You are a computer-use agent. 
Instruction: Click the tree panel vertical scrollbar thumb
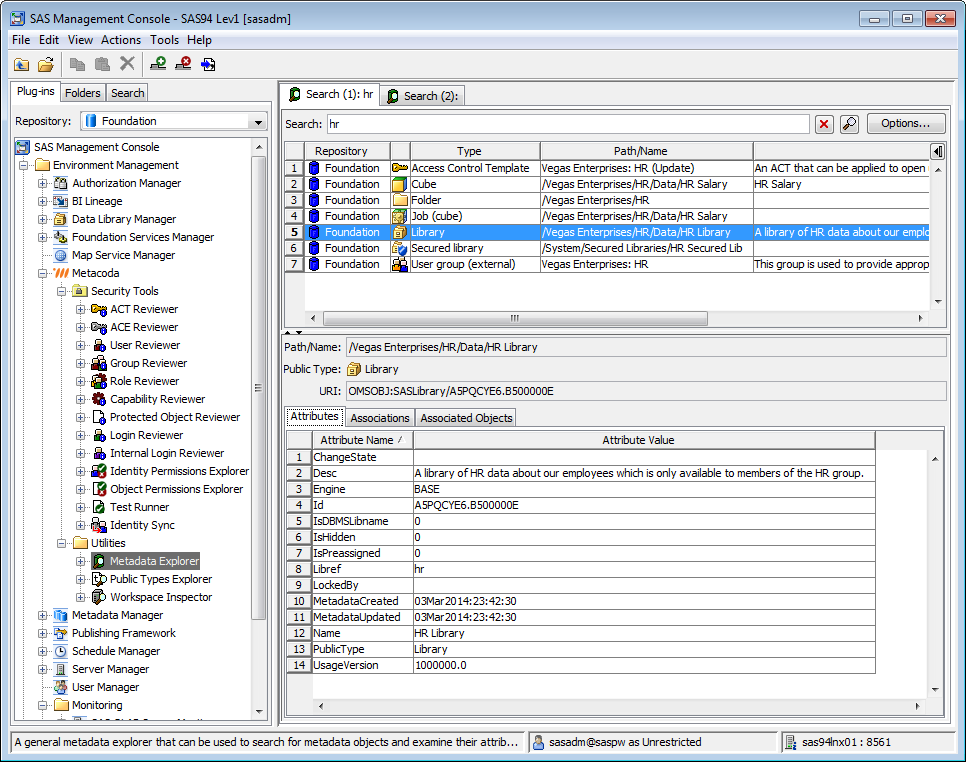(x=258, y=387)
